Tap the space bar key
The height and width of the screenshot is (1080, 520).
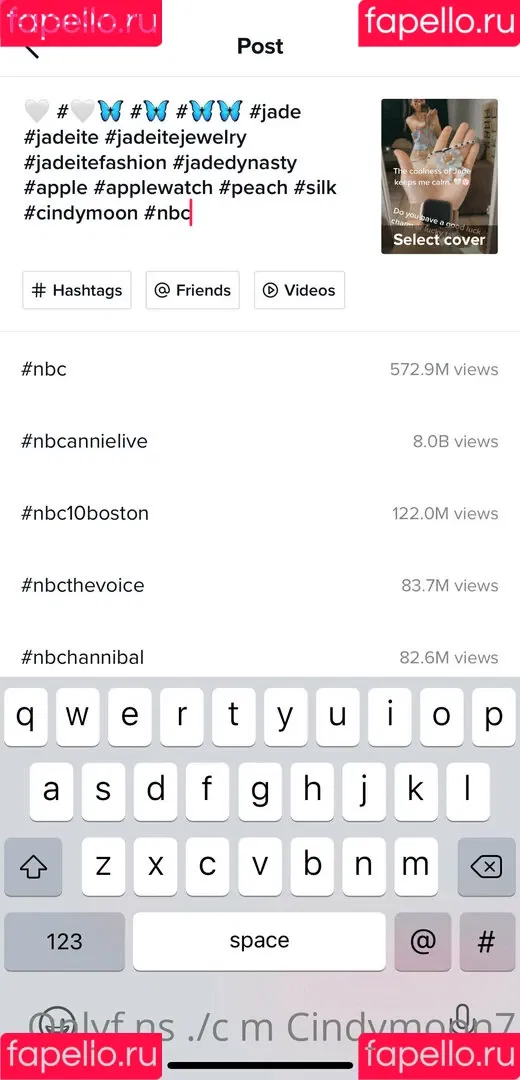(x=259, y=941)
